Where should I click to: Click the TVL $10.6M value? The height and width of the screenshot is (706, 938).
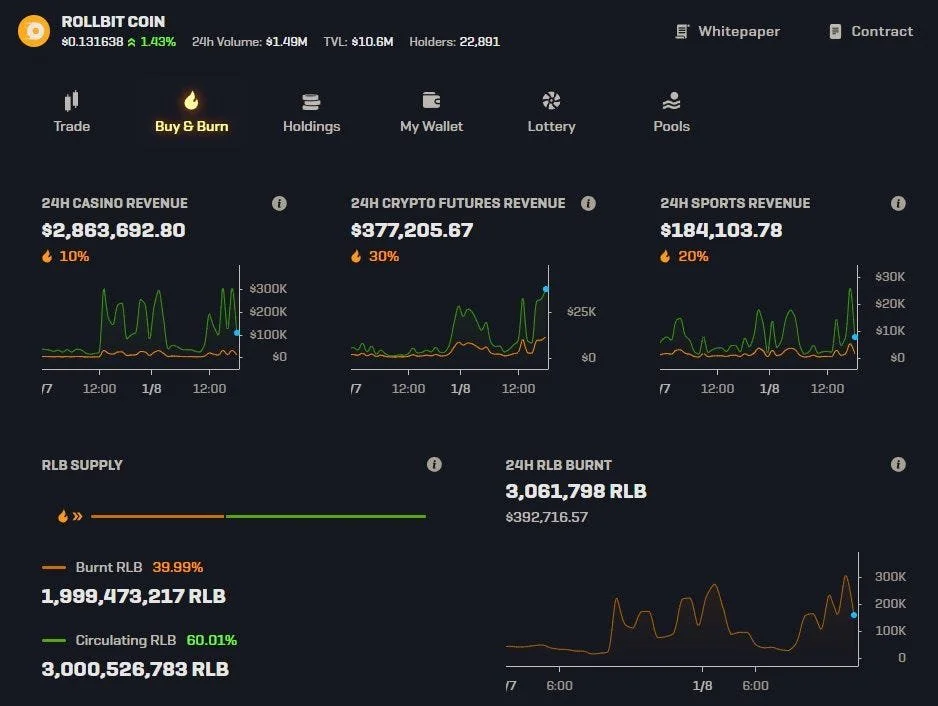pyautogui.click(x=372, y=42)
